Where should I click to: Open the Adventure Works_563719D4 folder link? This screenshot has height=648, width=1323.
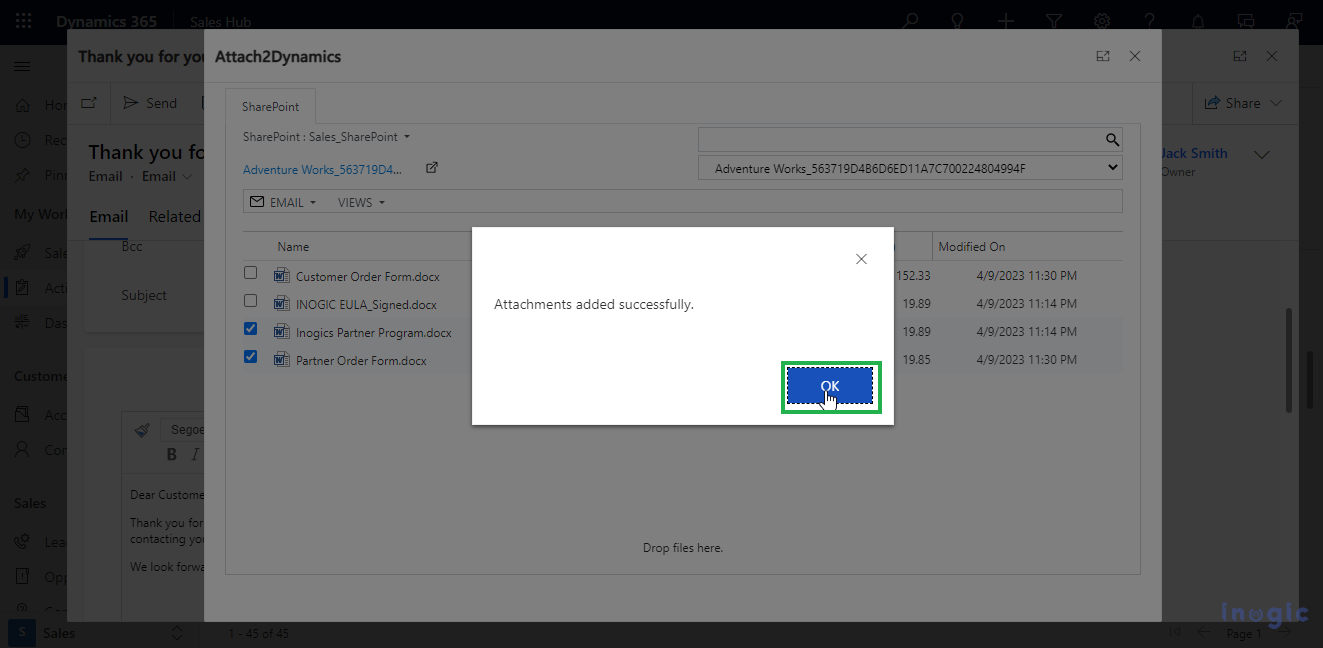(322, 169)
